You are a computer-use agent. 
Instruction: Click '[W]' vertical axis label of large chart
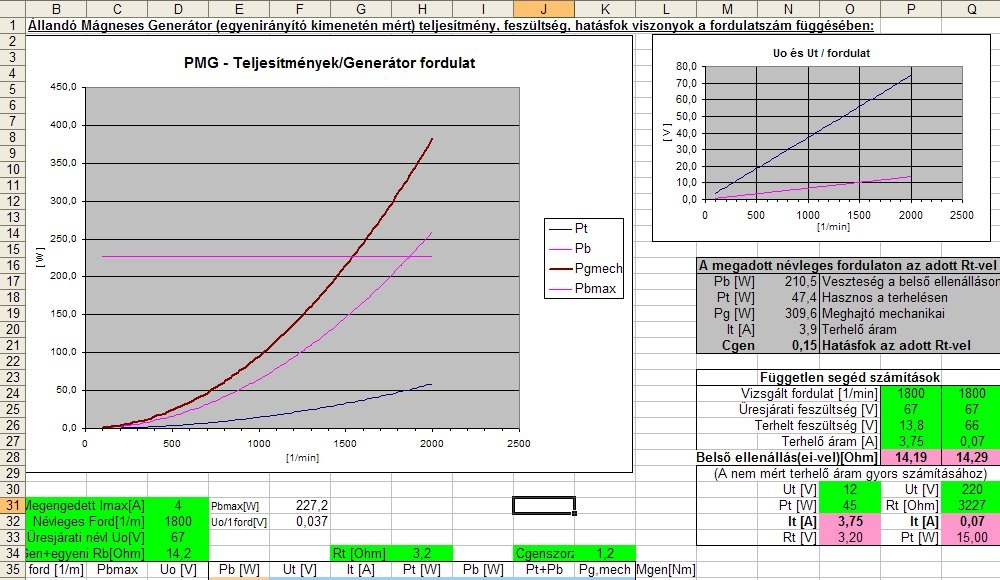(x=41, y=257)
